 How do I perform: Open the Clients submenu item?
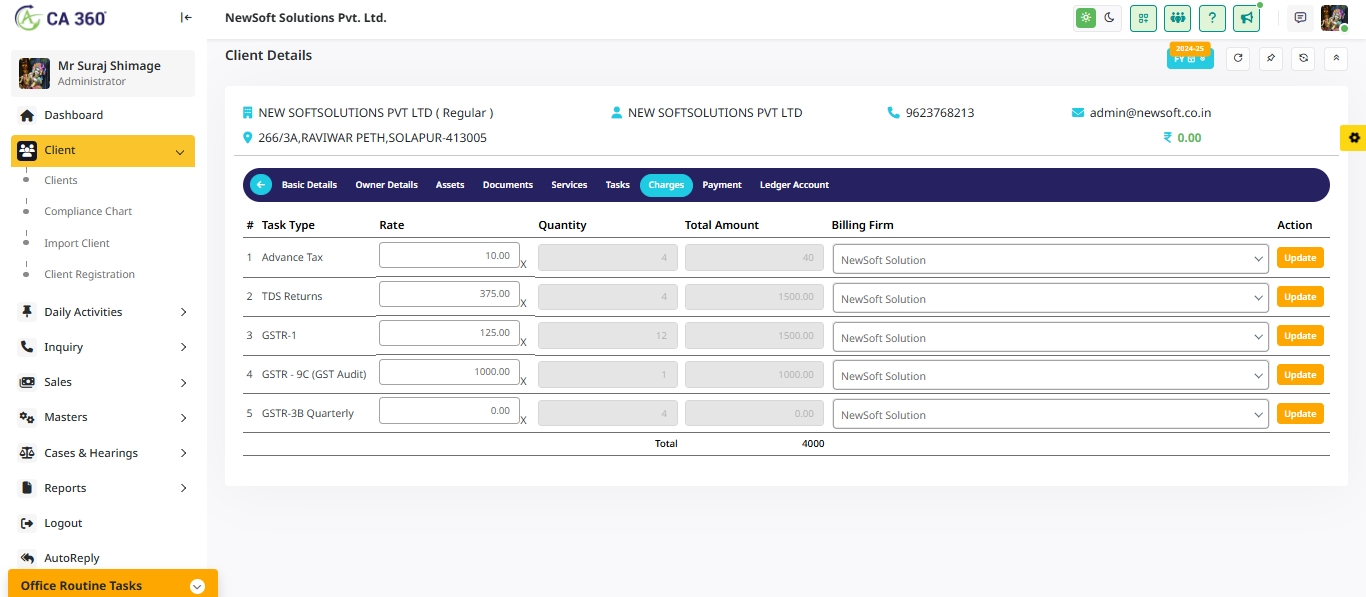[x=61, y=180]
